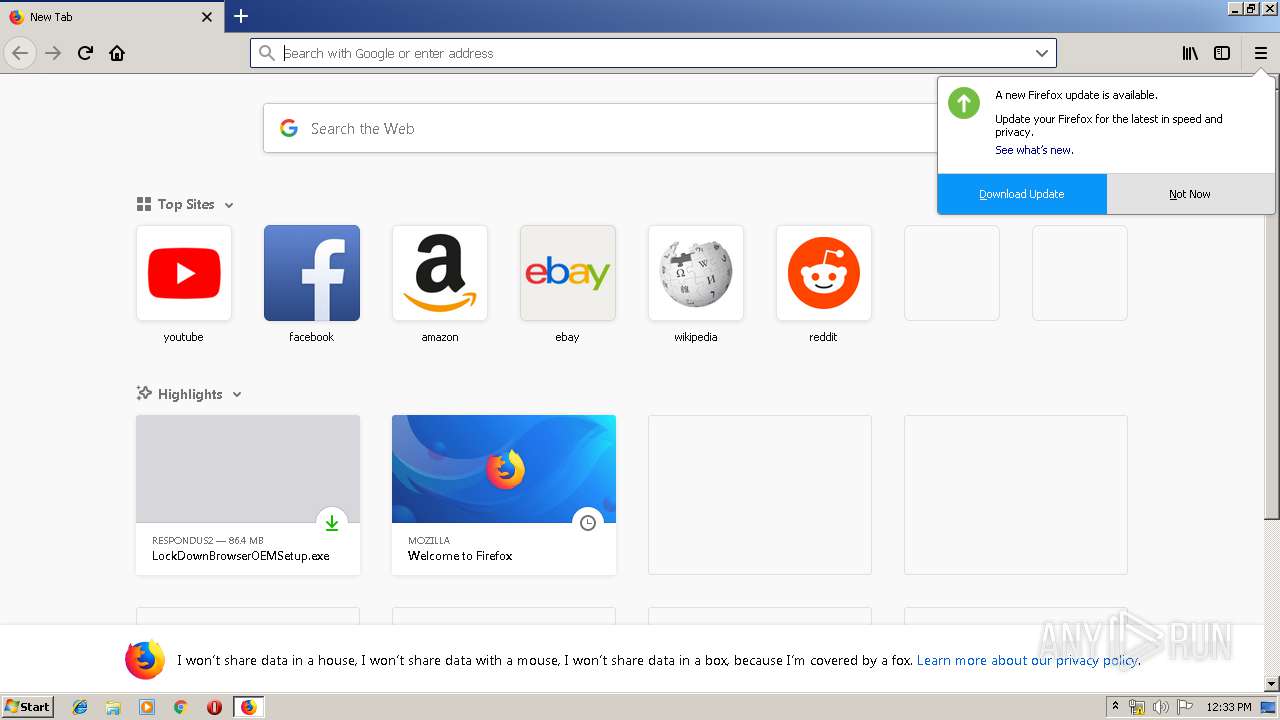Open Windows Explorer folder from taskbar

pos(113,707)
